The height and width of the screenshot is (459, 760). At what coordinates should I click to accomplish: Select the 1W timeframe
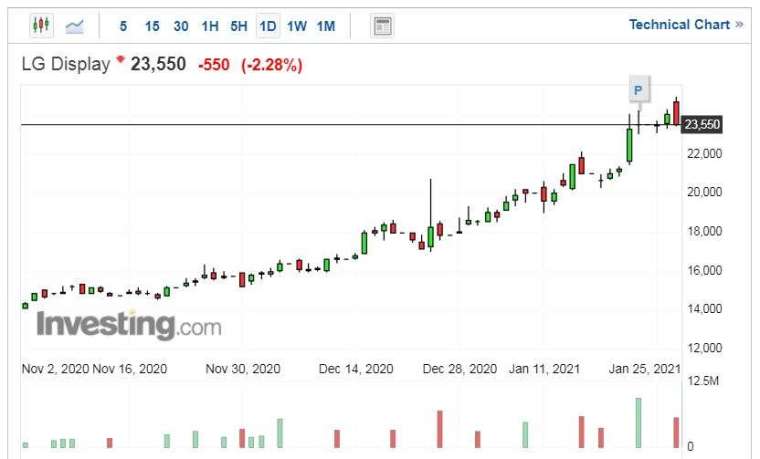click(297, 26)
